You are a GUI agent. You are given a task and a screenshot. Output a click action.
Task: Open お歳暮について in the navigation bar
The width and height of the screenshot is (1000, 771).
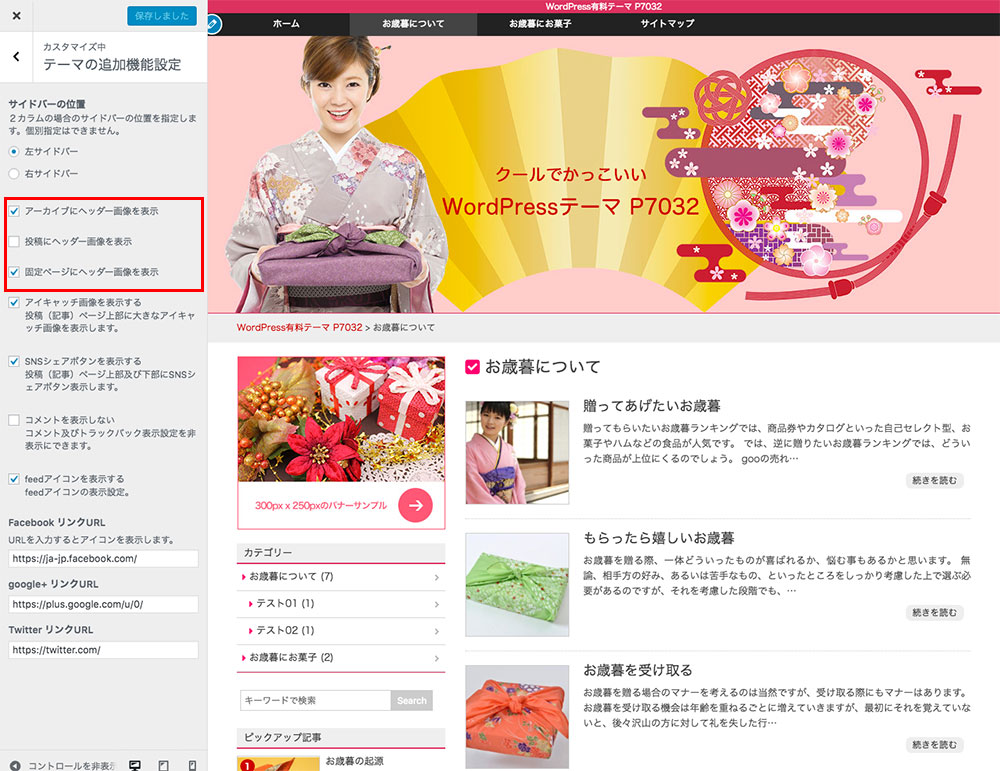pos(413,24)
